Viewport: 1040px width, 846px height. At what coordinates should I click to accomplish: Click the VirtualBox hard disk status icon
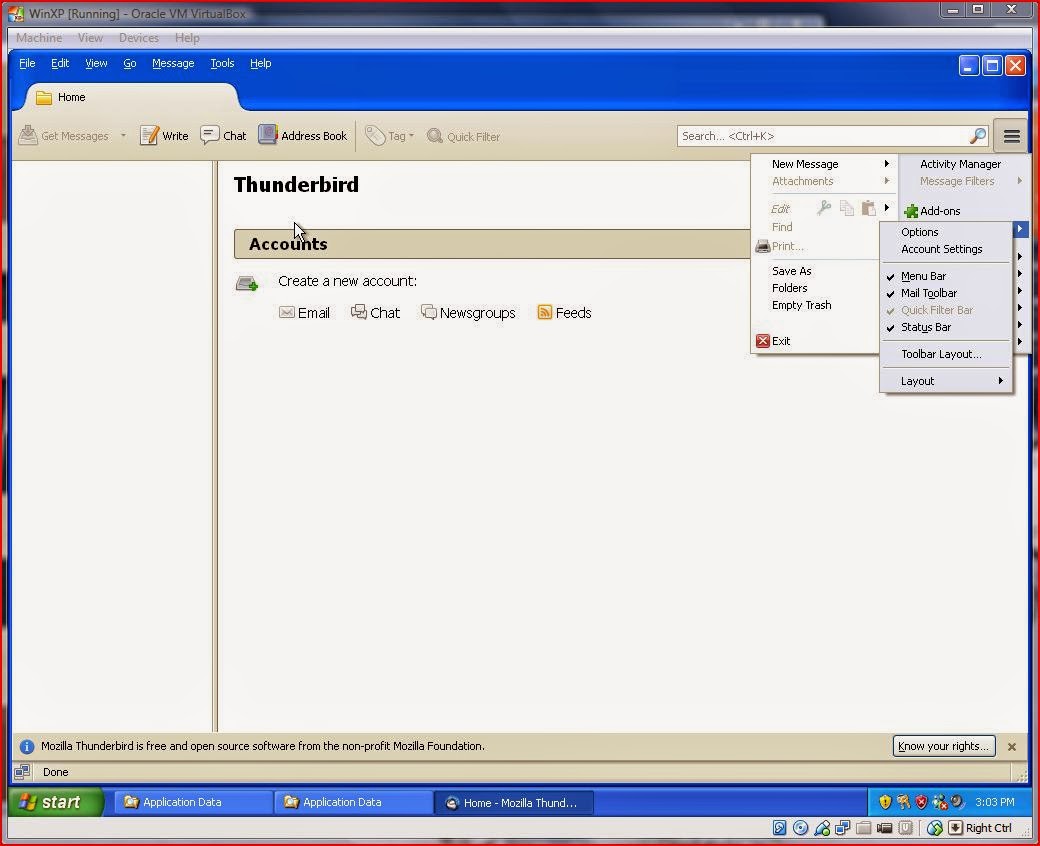pos(779,827)
